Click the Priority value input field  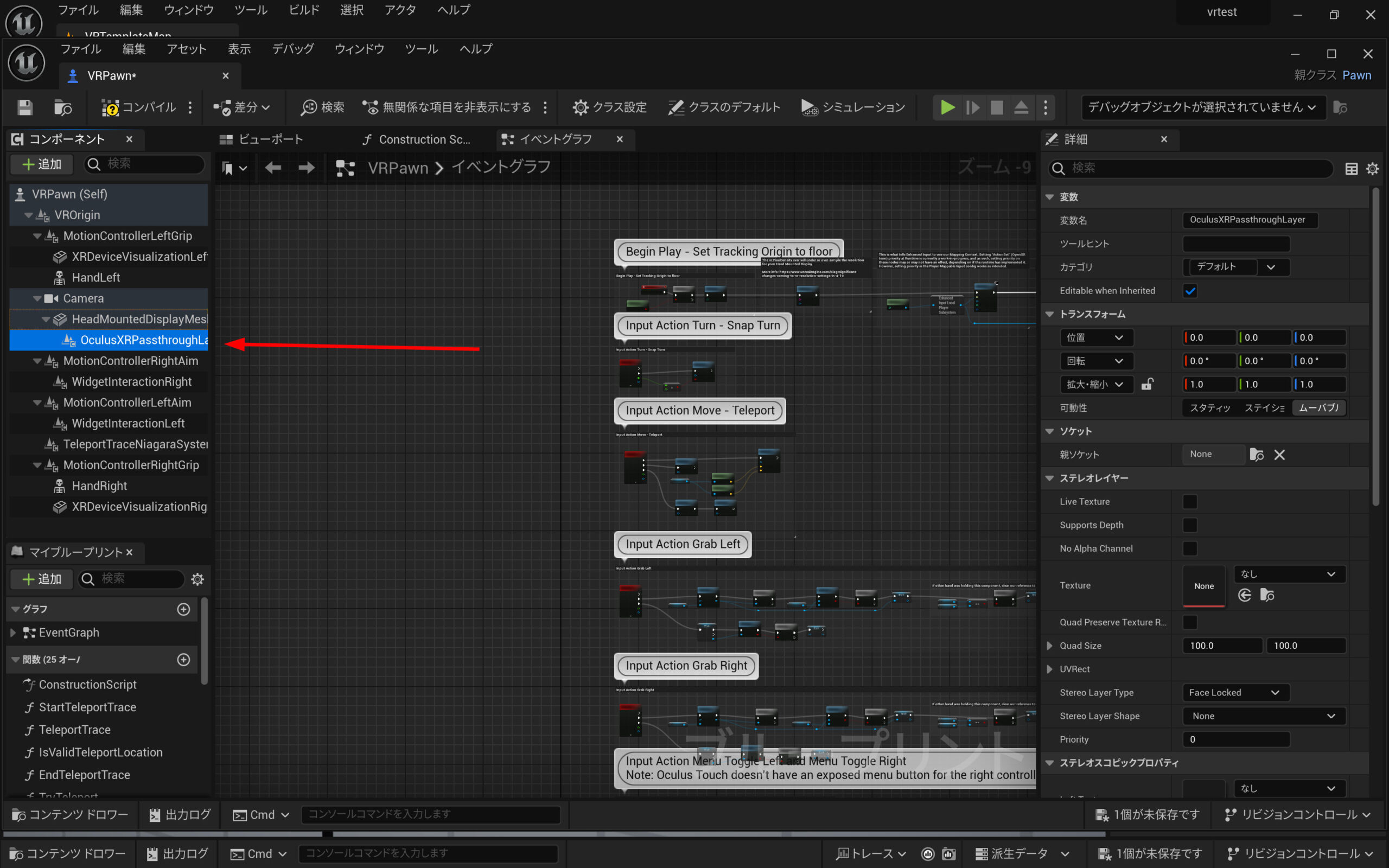point(1235,739)
